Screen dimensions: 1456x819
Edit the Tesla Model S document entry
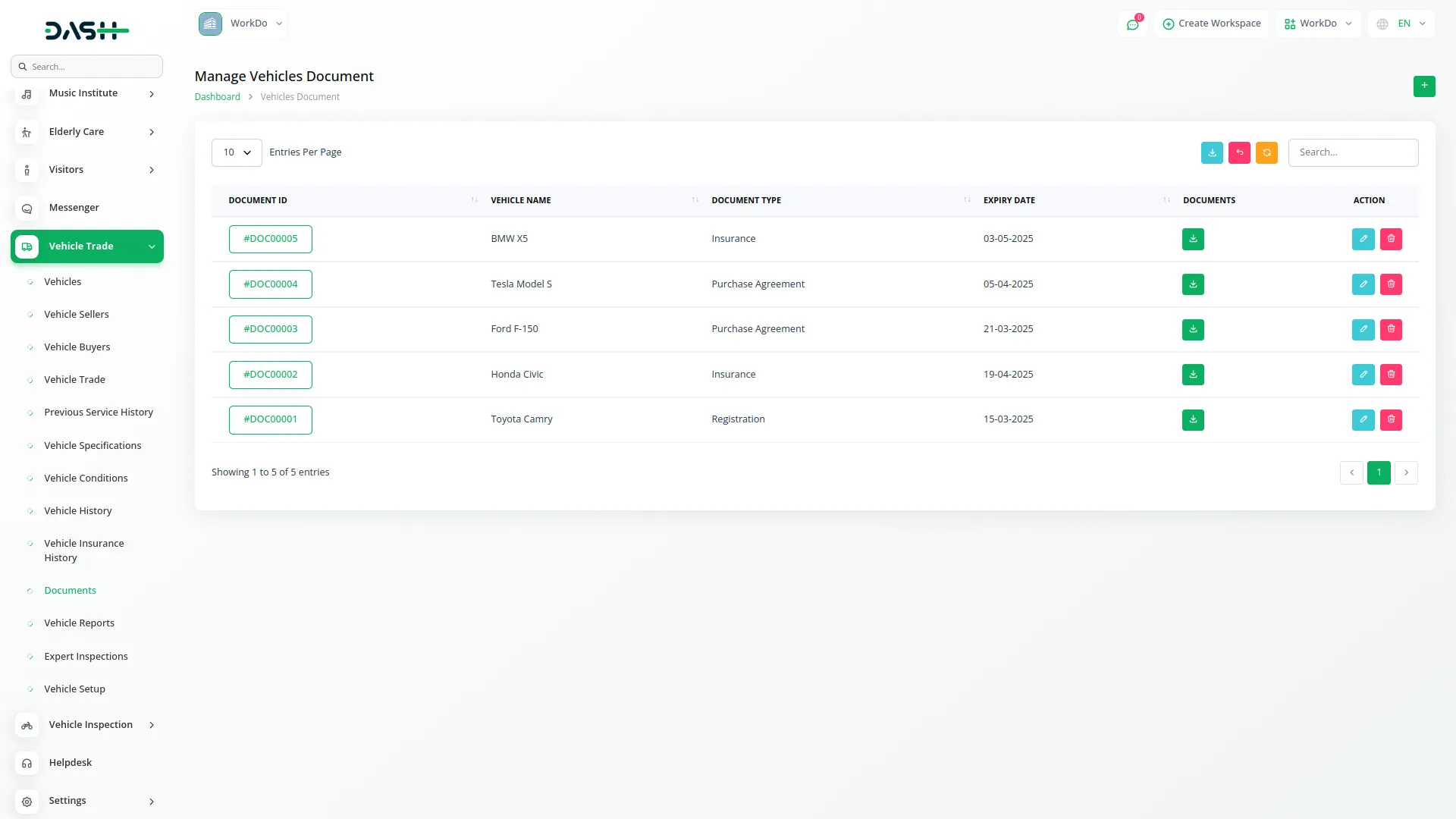1363,284
